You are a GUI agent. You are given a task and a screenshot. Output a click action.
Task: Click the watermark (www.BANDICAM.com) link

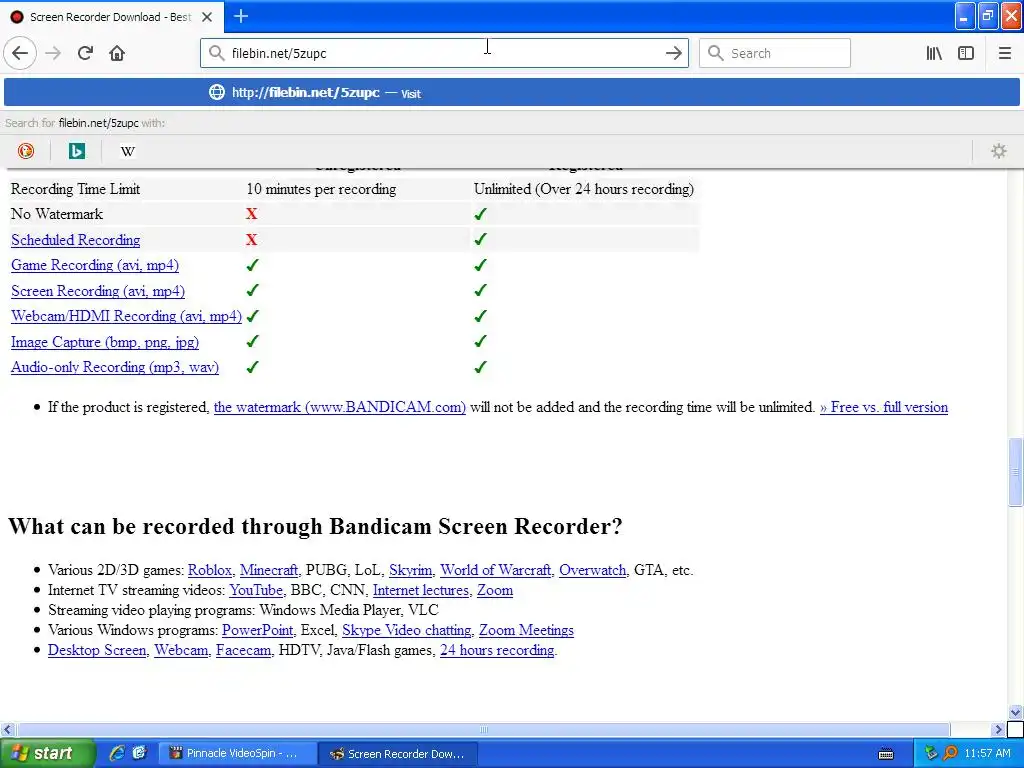click(340, 408)
